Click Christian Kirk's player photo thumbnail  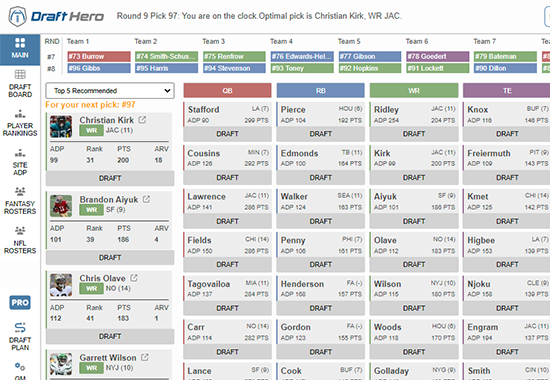pyautogui.click(x=61, y=126)
